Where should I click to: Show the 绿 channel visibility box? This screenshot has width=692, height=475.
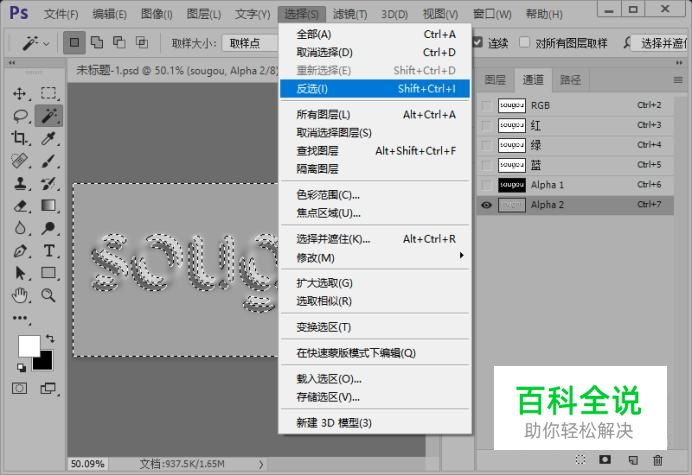pos(486,145)
